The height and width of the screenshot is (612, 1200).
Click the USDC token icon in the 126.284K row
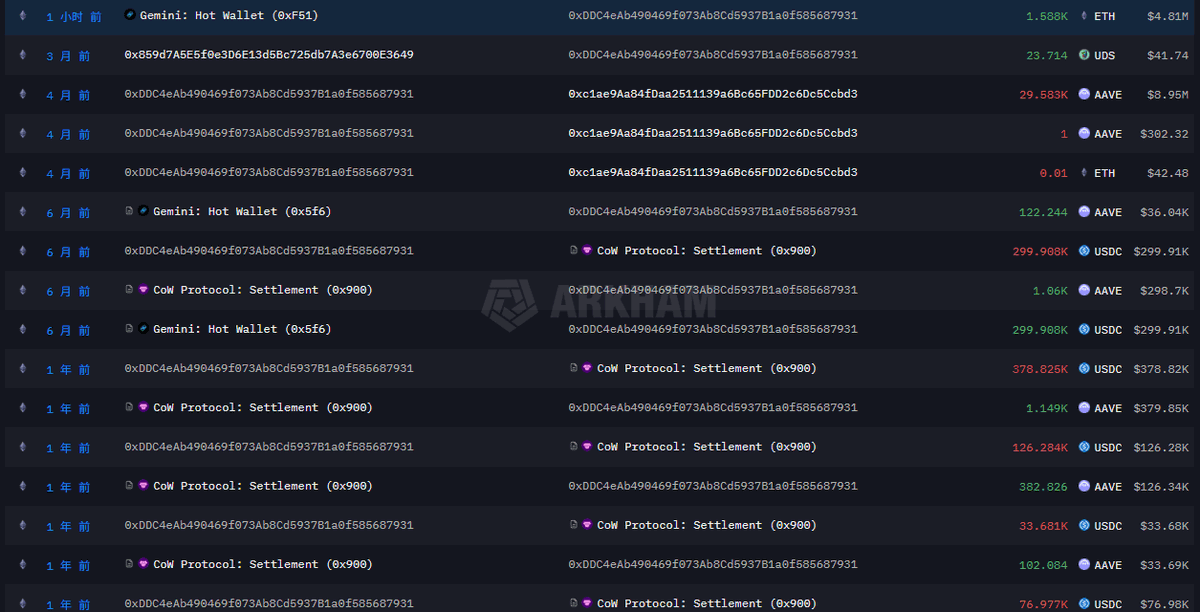coord(1084,447)
